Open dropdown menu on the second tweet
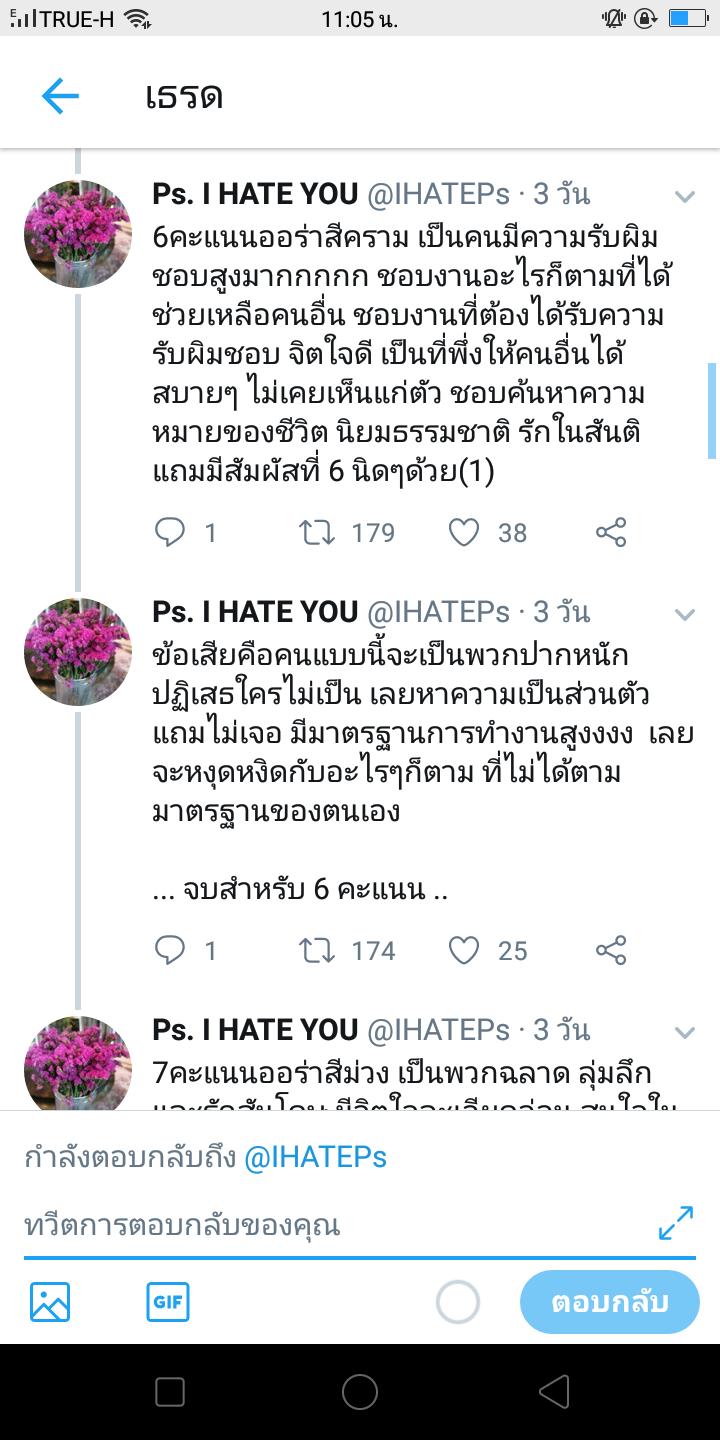This screenshot has width=720, height=1440. [x=684, y=614]
